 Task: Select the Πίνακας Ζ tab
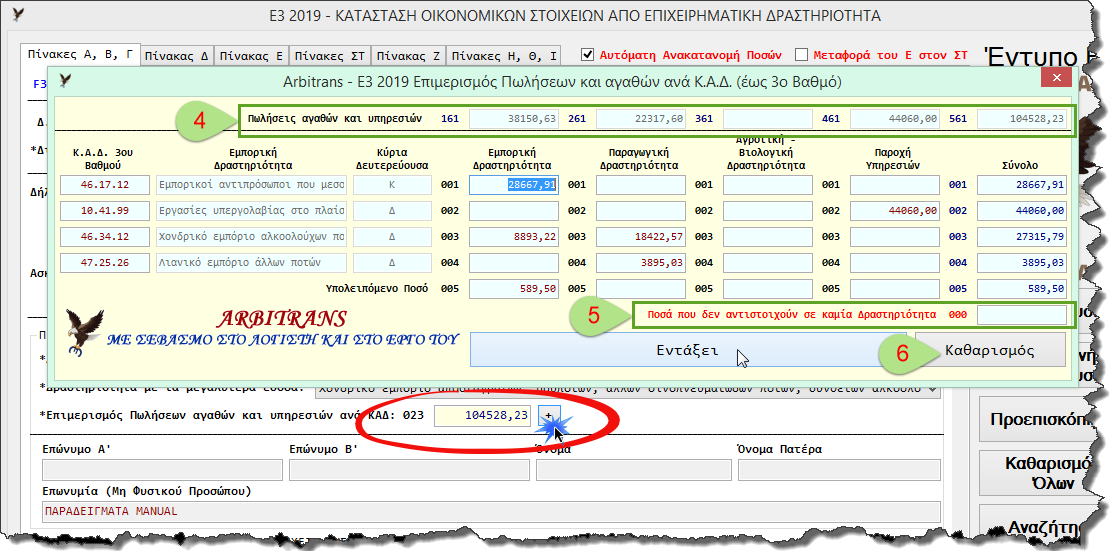407,56
